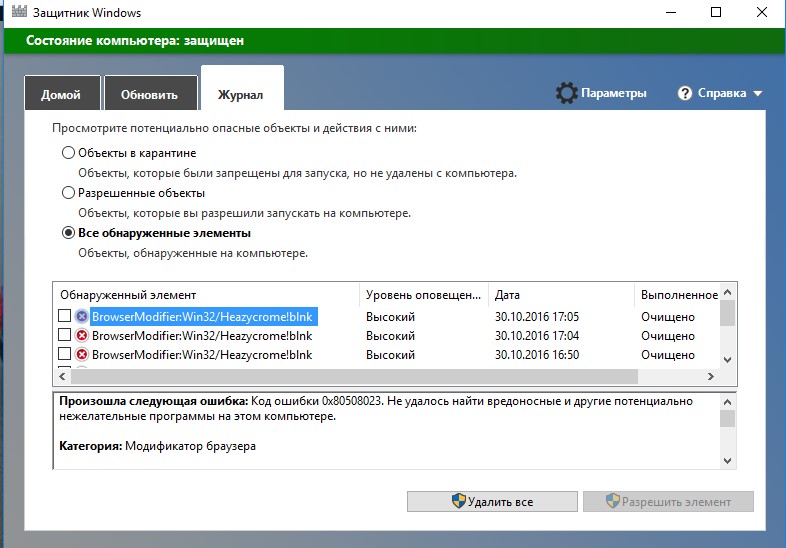Sort by the Уровень оповещения column header
The height and width of the screenshot is (548, 786).
coord(423,295)
